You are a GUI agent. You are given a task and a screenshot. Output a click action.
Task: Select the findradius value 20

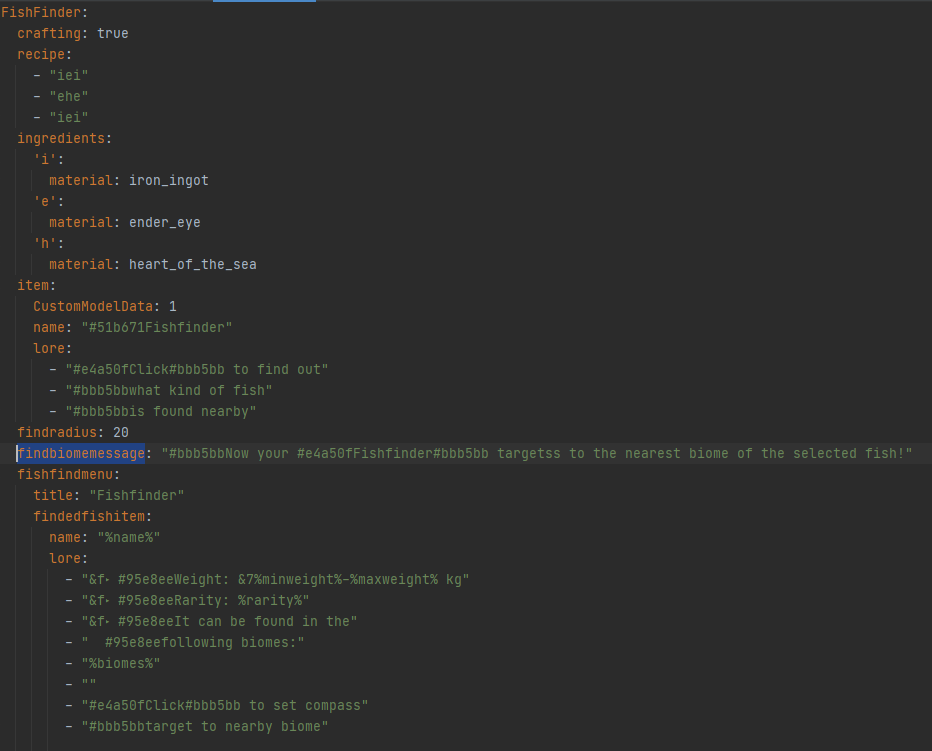pyautogui.click(x=120, y=433)
